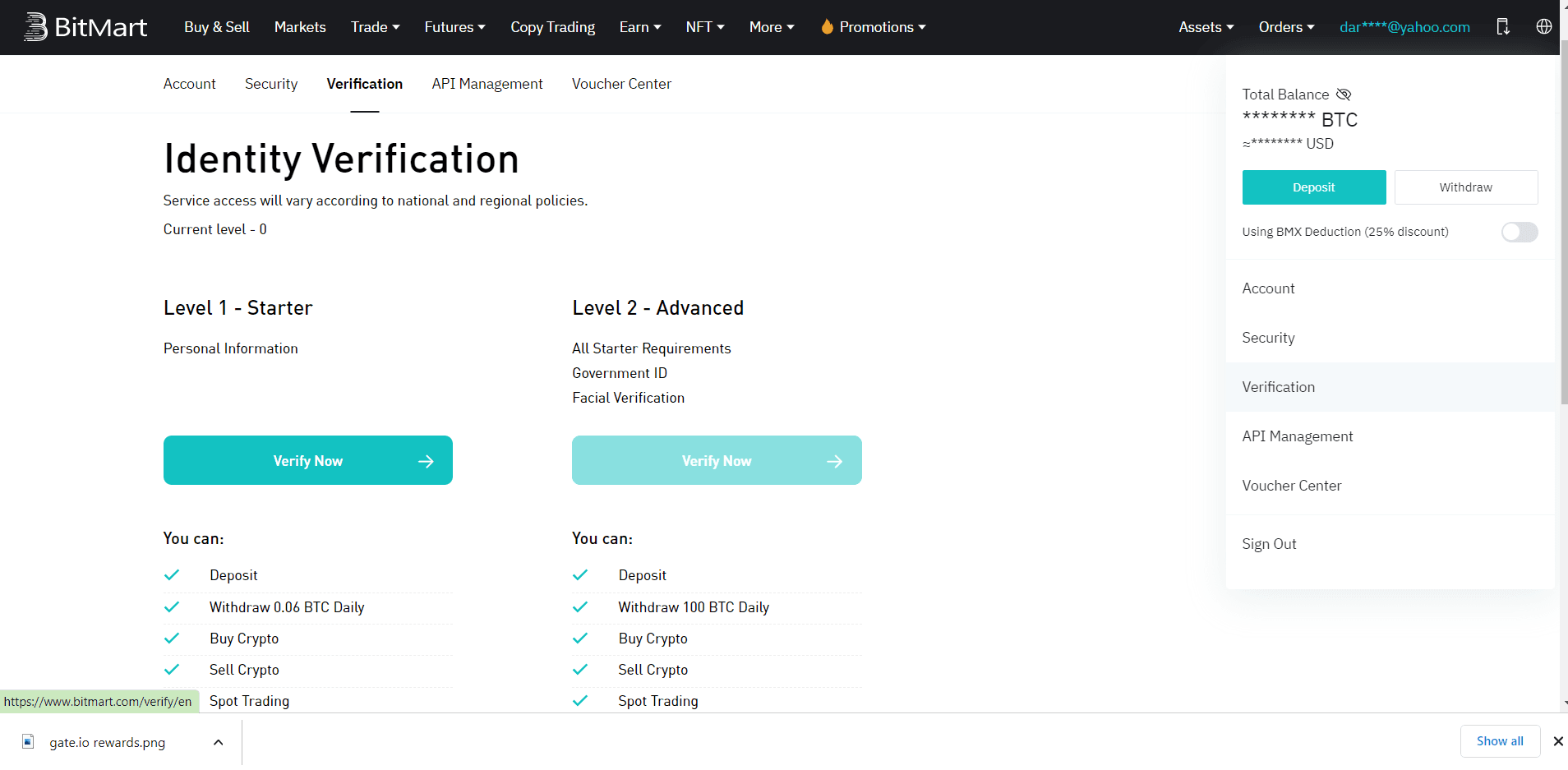This screenshot has width=1568, height=770.
Task: Expand the Trade dropdown menu
Action: [376, 27]
